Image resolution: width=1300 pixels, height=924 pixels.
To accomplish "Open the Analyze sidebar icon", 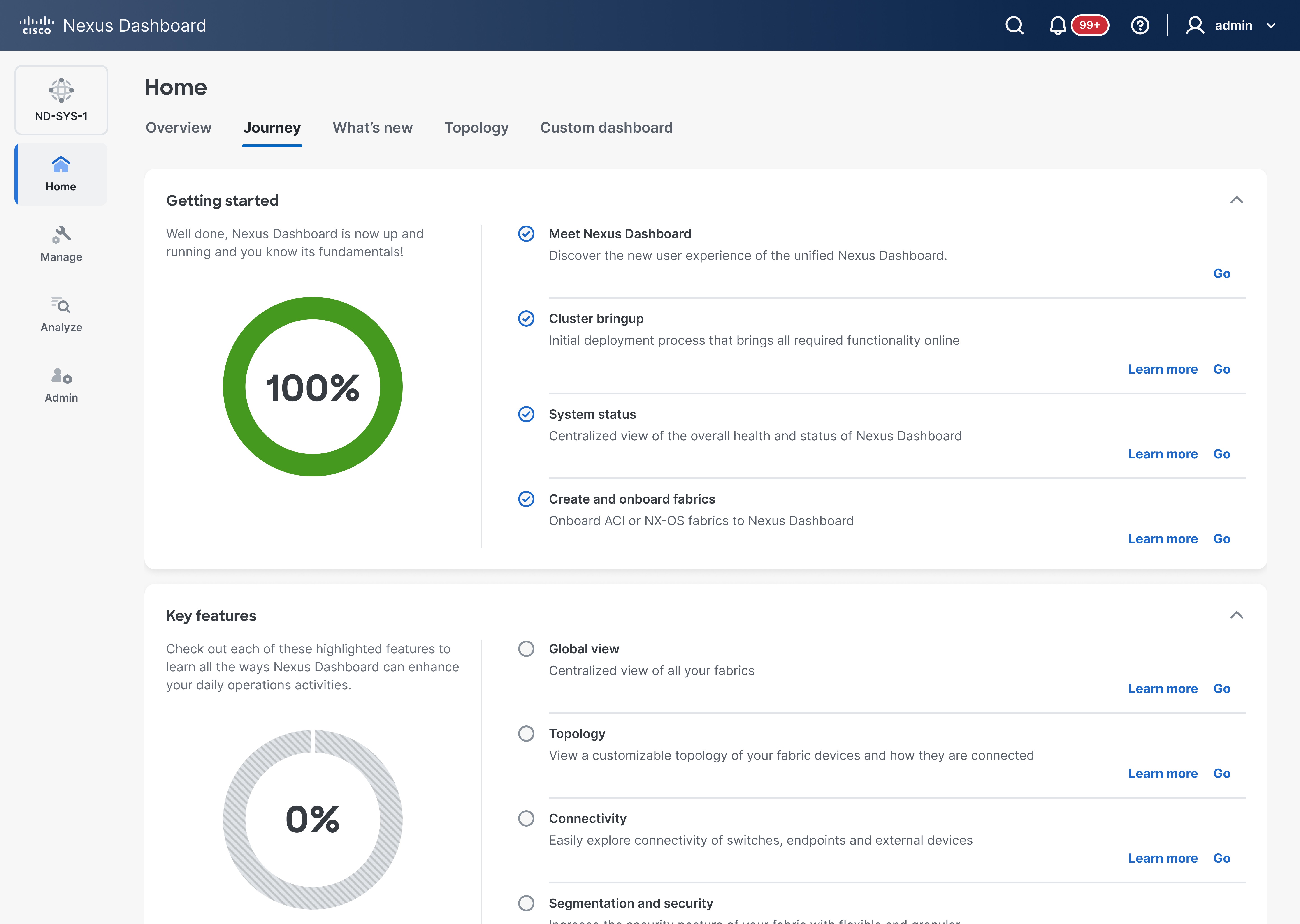I will click(61, 305).
